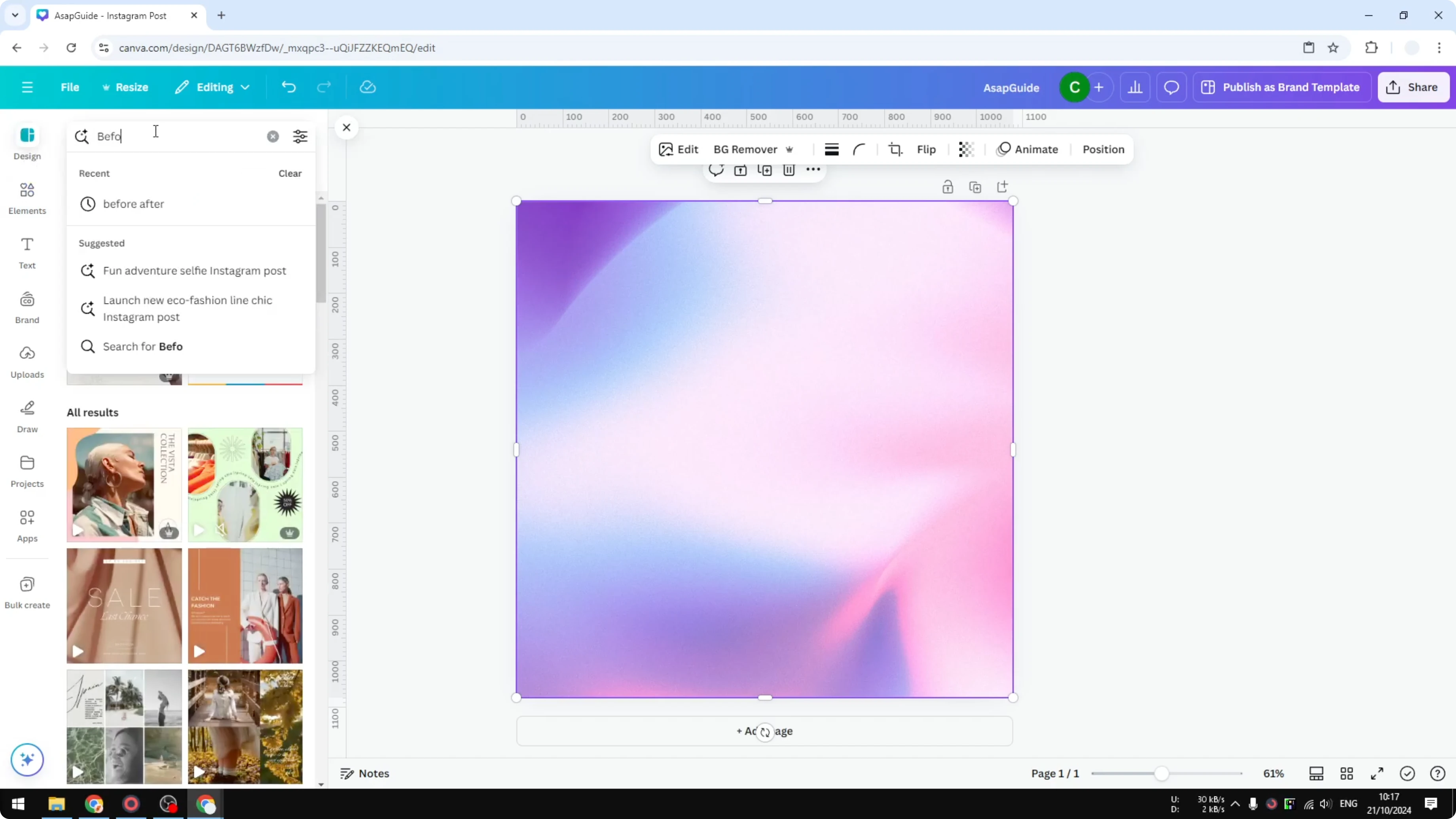Open the Projects panel
The height and width of the screenshot is (819, 1456).
pyautogui.click(x=27, y=471)
